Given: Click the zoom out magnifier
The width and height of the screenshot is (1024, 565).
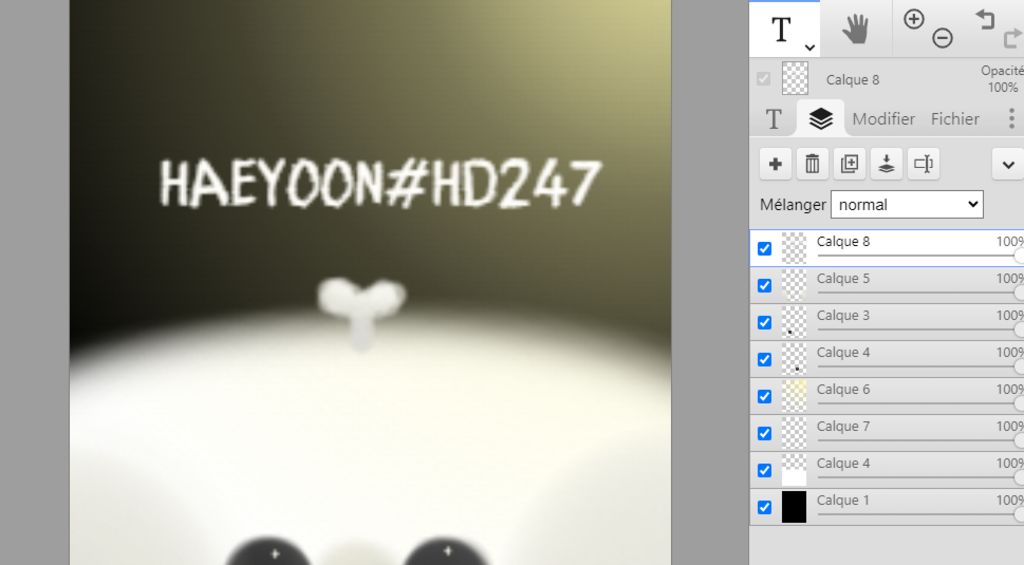Looking at the screenshot, I should tap(942, 38).
